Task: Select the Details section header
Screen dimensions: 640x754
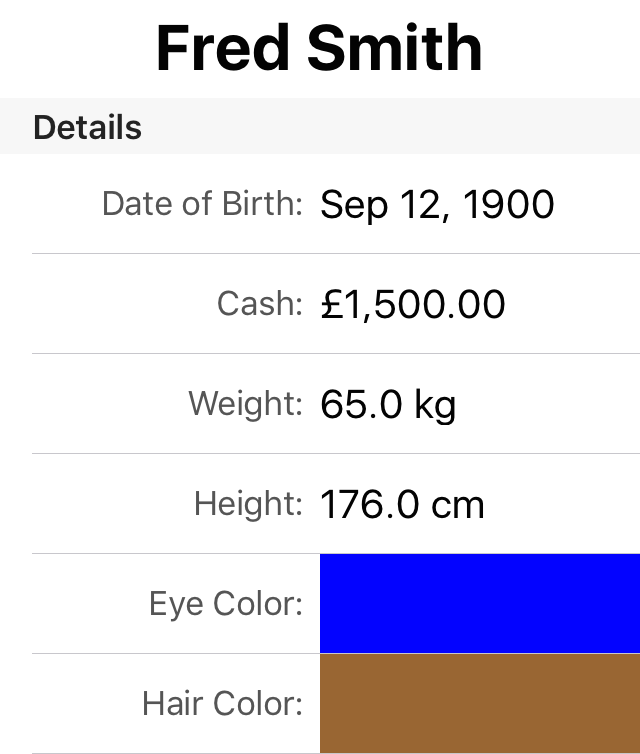Action: (88, 128)
